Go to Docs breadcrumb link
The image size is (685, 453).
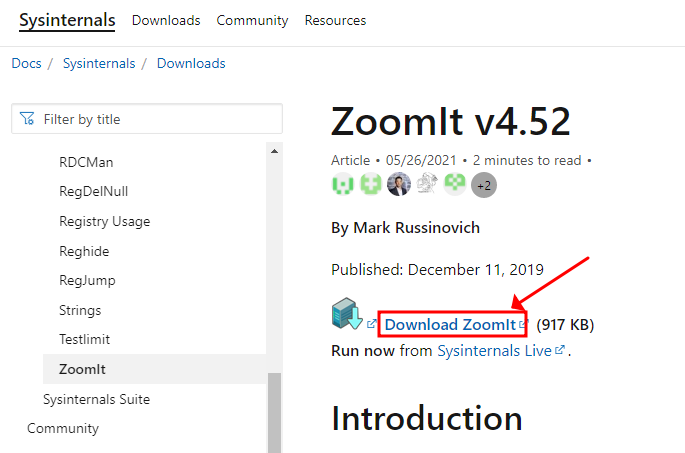pos(26,63)
